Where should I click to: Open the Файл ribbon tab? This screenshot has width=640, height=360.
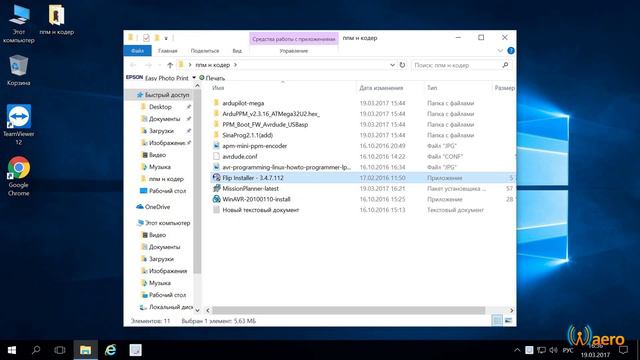click(138, 51)
